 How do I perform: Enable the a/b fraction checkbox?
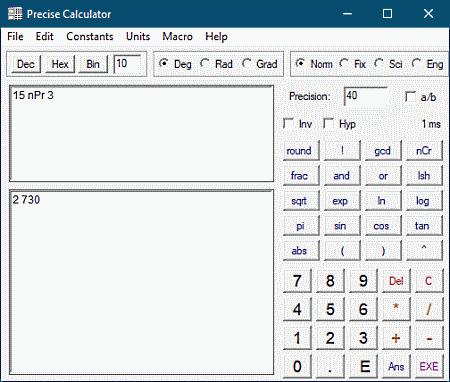point(421,97)
